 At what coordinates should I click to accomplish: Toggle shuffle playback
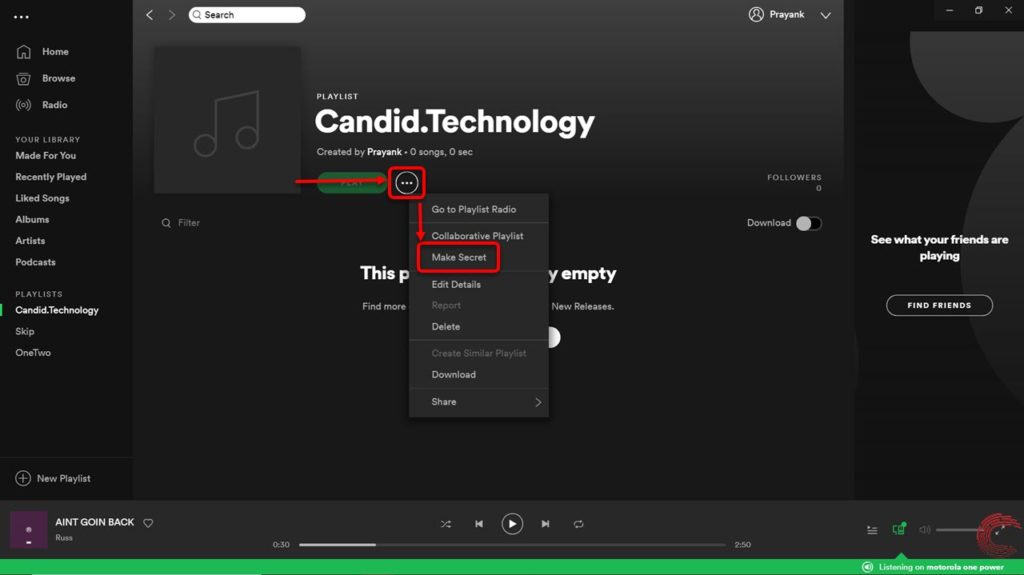(x=445, y=524)
